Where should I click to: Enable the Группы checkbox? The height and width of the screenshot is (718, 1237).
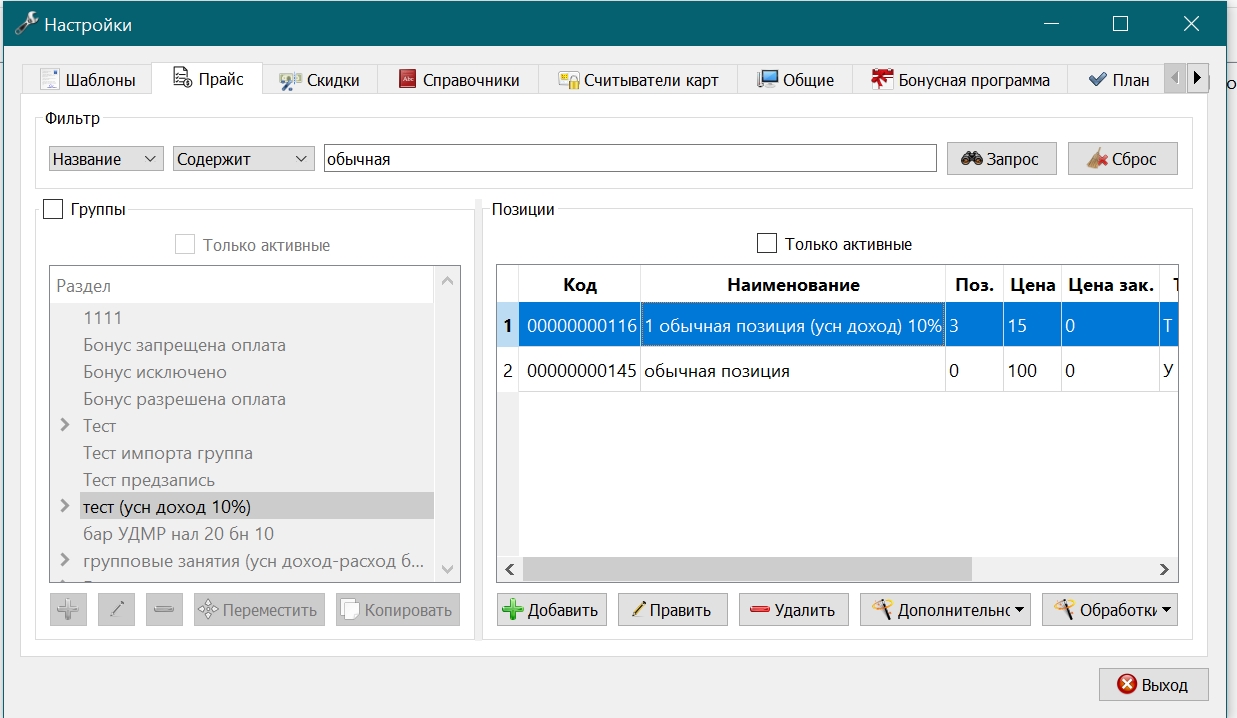54,209
